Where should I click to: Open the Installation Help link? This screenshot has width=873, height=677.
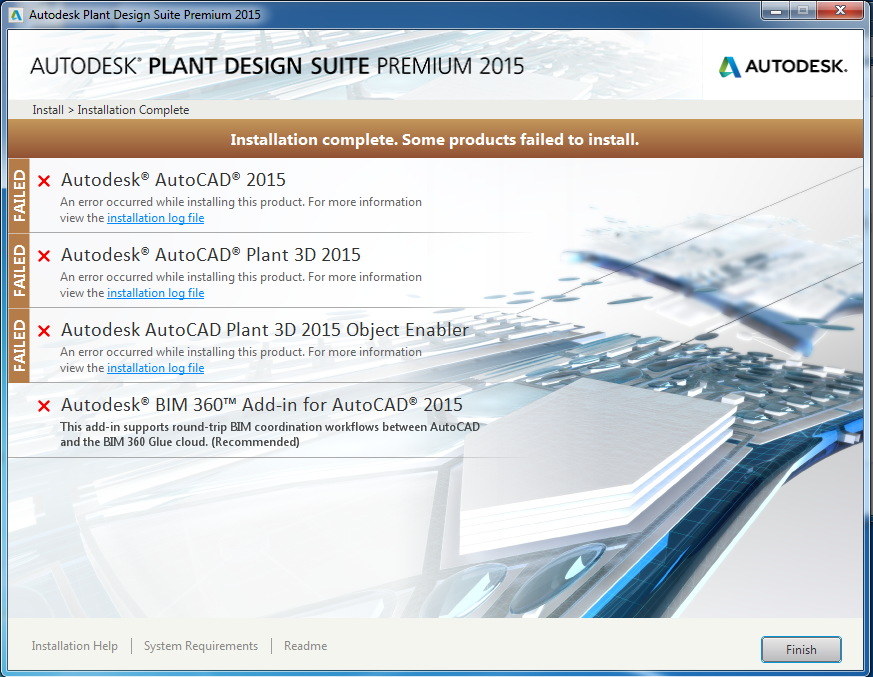(75, 646)
